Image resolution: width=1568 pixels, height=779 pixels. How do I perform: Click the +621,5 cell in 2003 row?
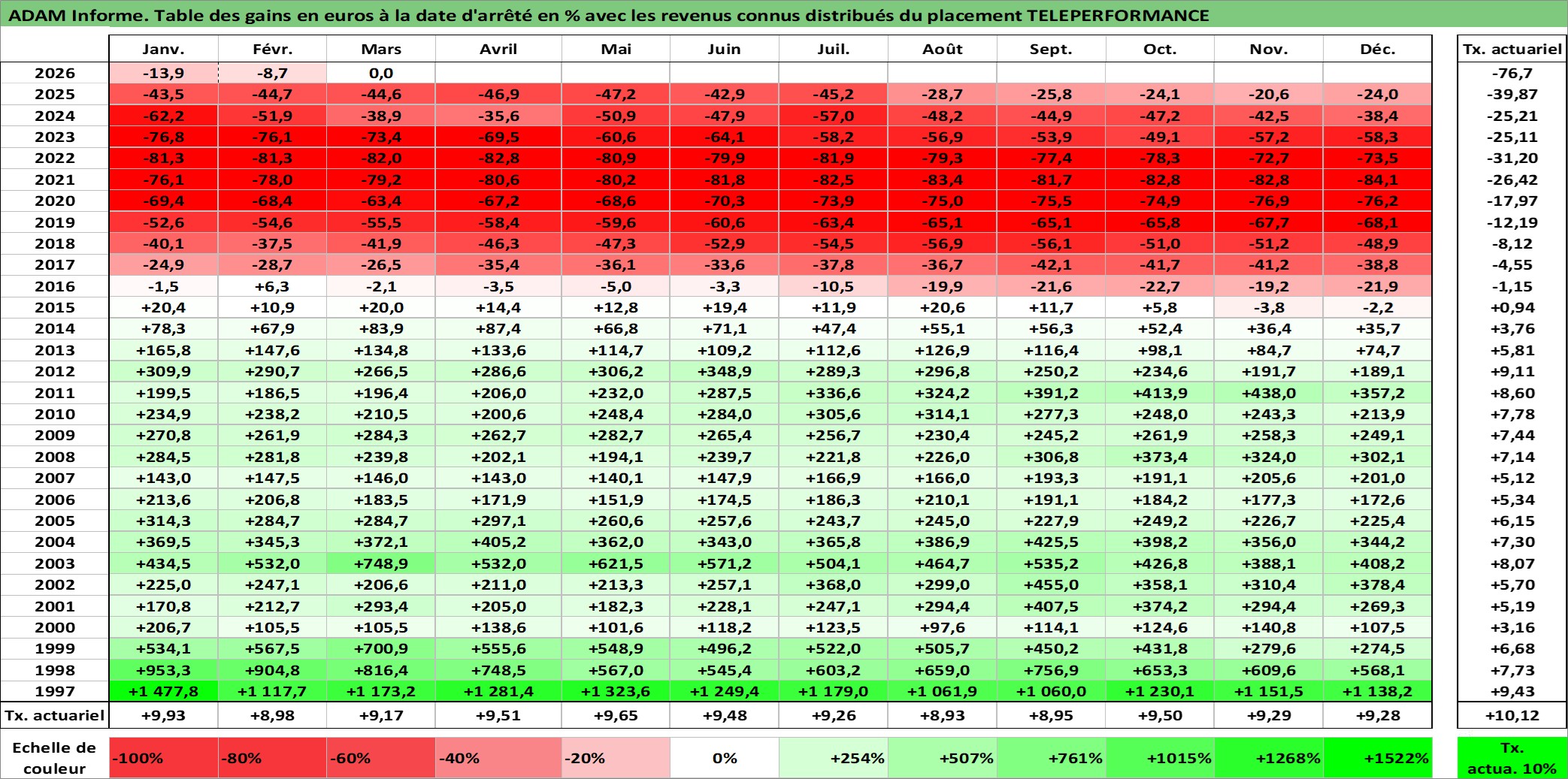pos(616,563)
